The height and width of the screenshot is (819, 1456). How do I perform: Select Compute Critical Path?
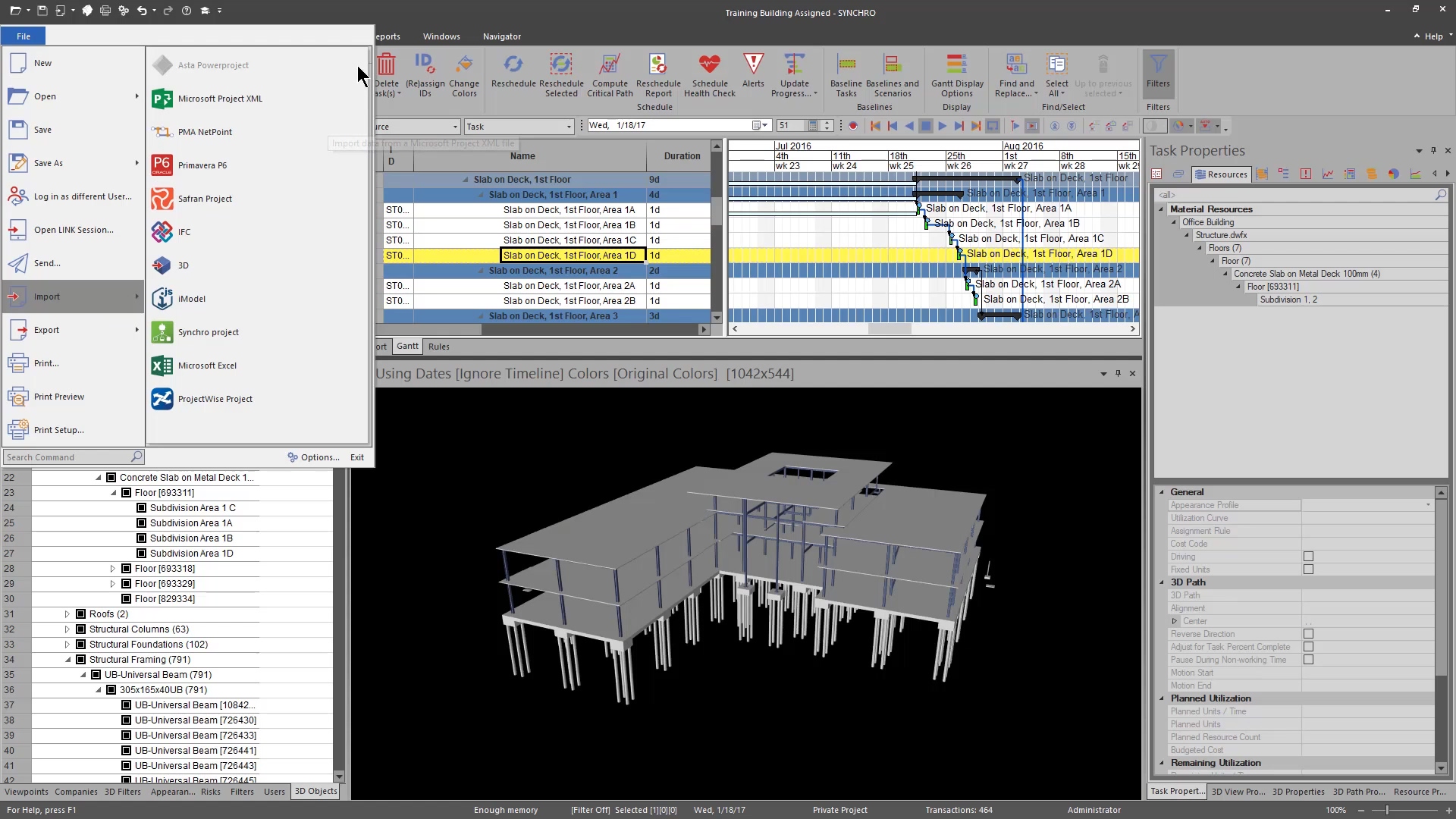(x=610, y=74)
